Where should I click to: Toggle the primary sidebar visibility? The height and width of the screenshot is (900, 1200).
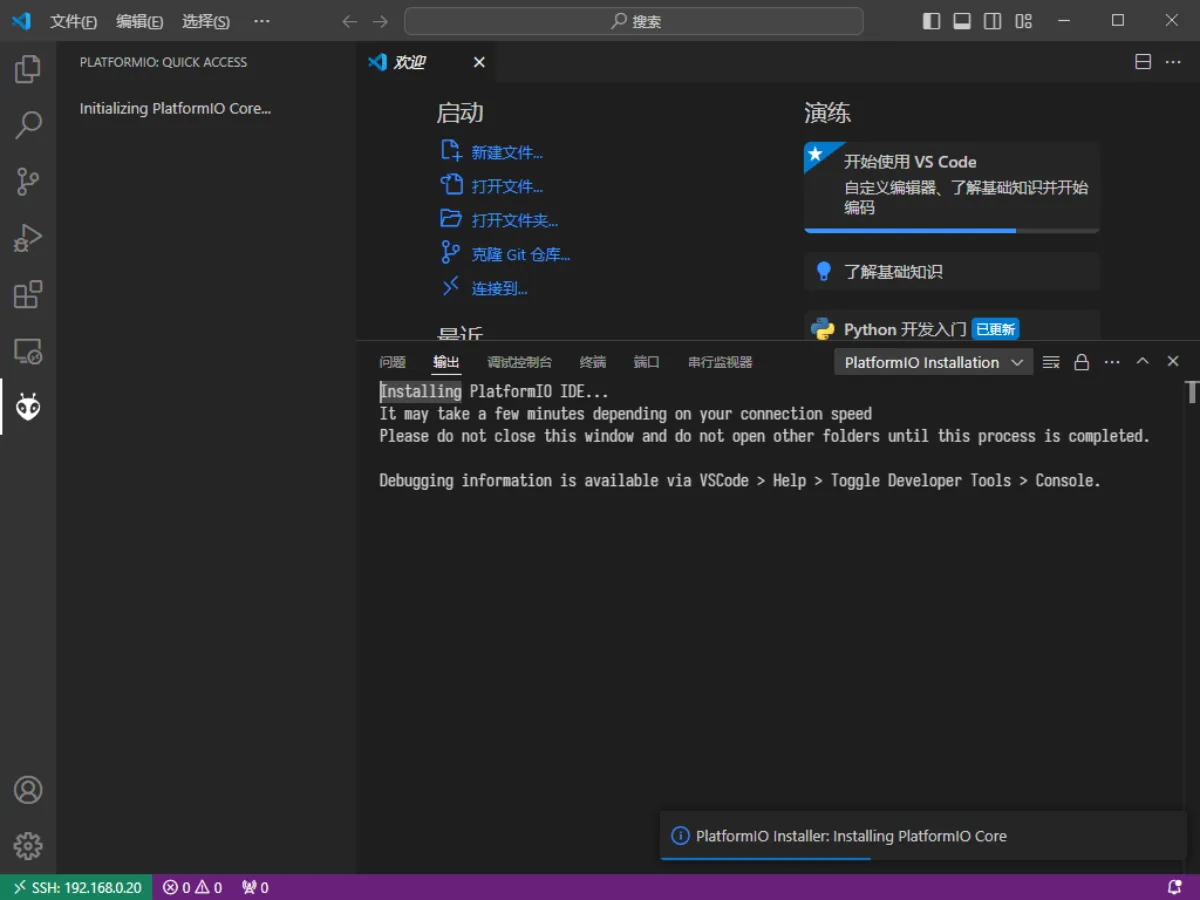coord(931,20)
